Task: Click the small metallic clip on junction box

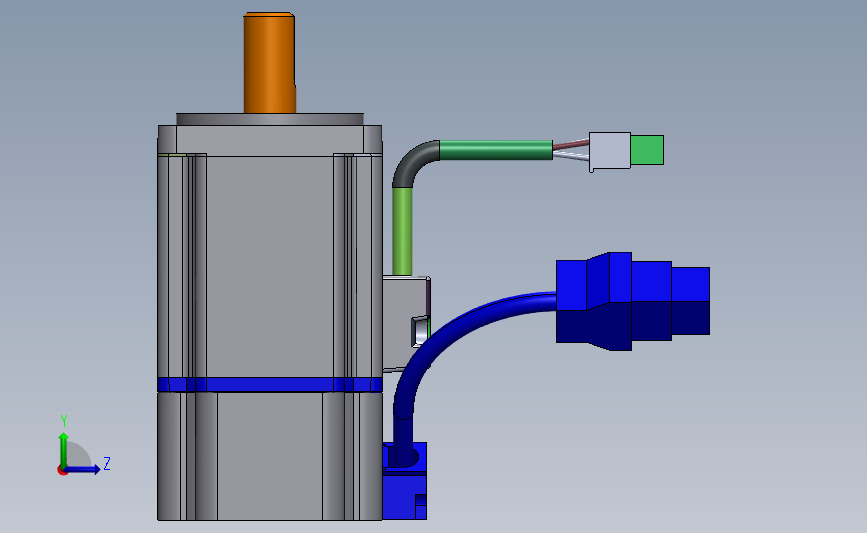Action: click(420, 332)
